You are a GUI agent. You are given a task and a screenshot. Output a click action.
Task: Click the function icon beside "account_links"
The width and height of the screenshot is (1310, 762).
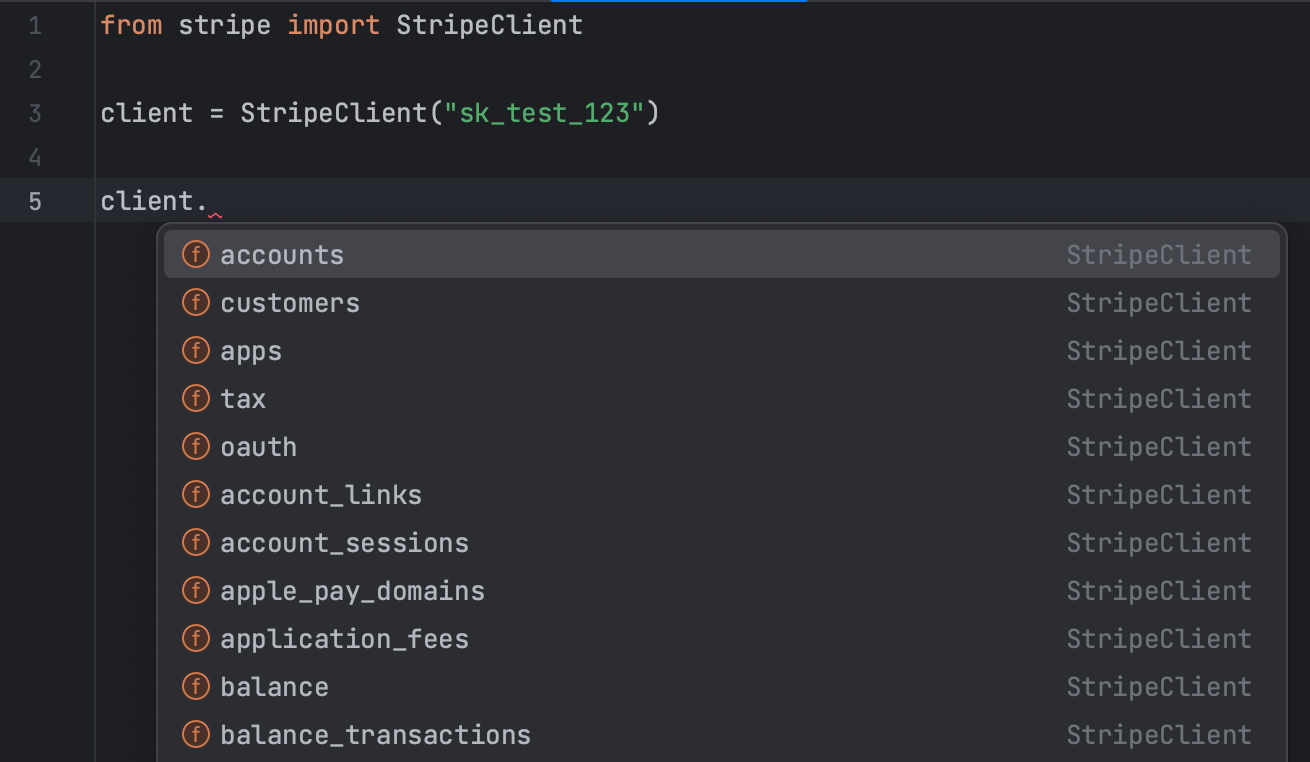(x=196, y=494)
